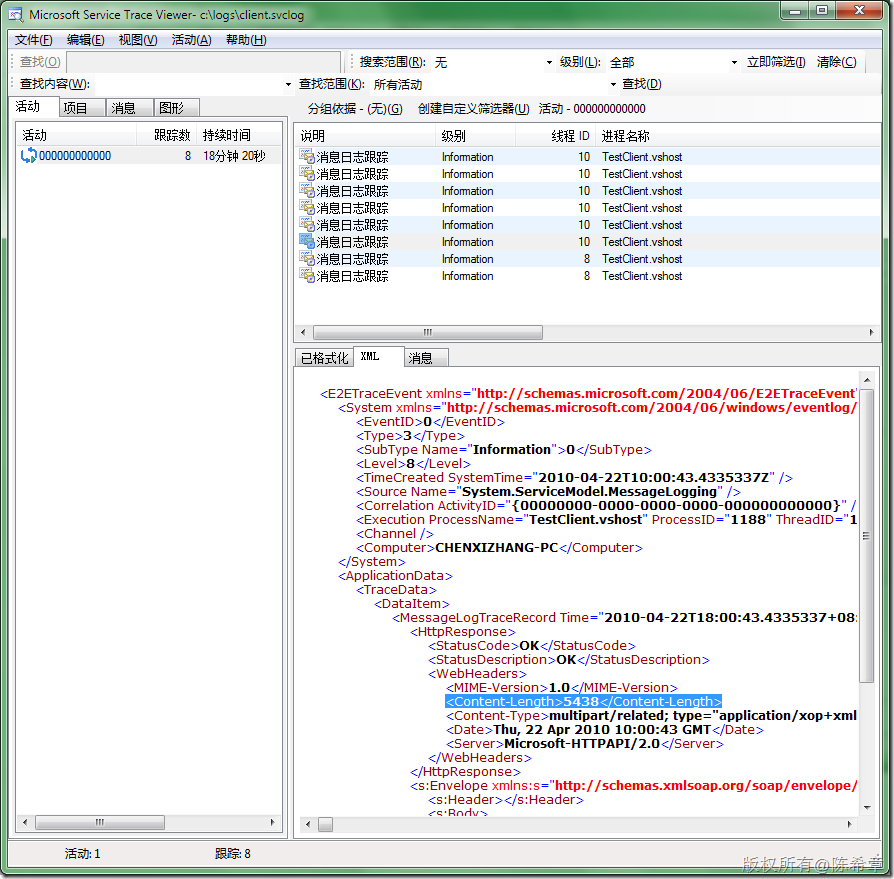894x879 pixels.
Task: Click the XML pane horizontal scrollbar thumb
Action: (x=325, y=824)
